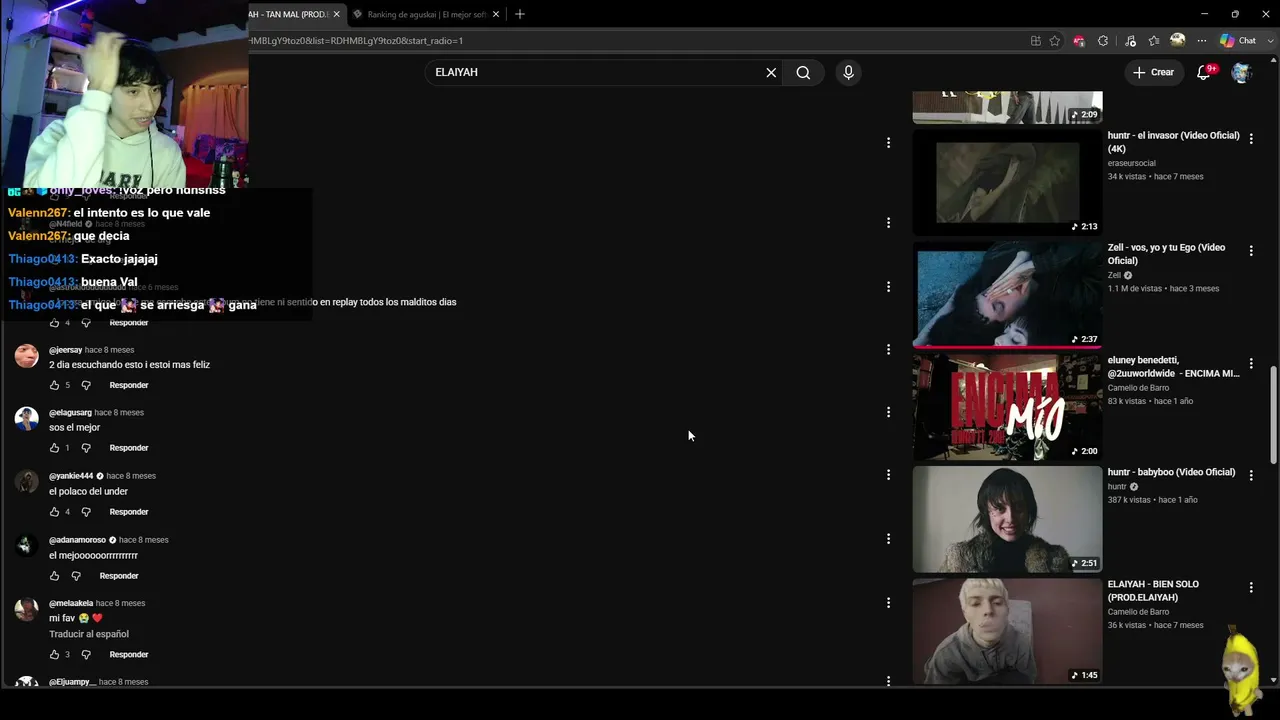
Task: Open the browser profile avatar
Action: [1178, 41]
